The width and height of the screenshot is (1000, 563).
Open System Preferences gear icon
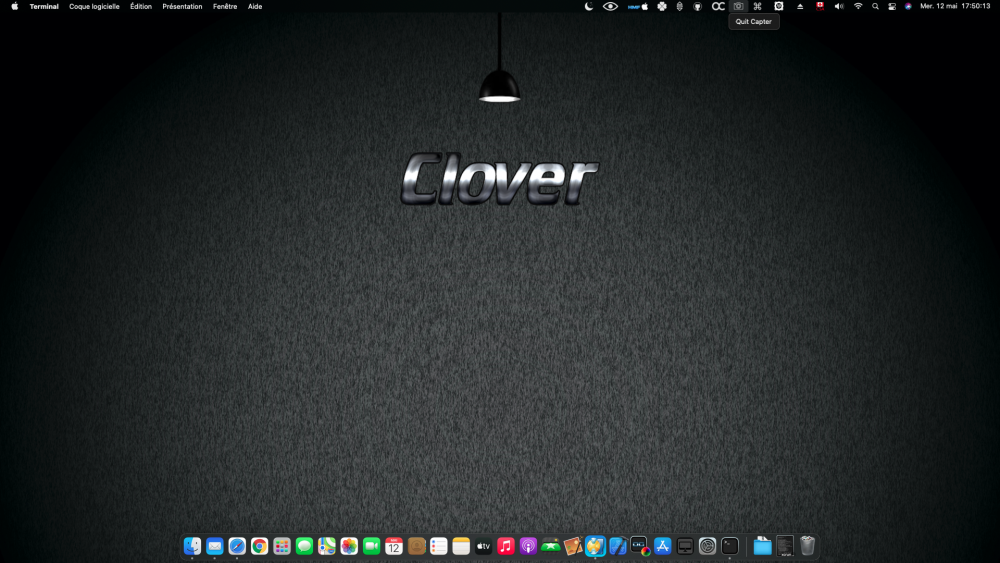[x=707, y=546]
